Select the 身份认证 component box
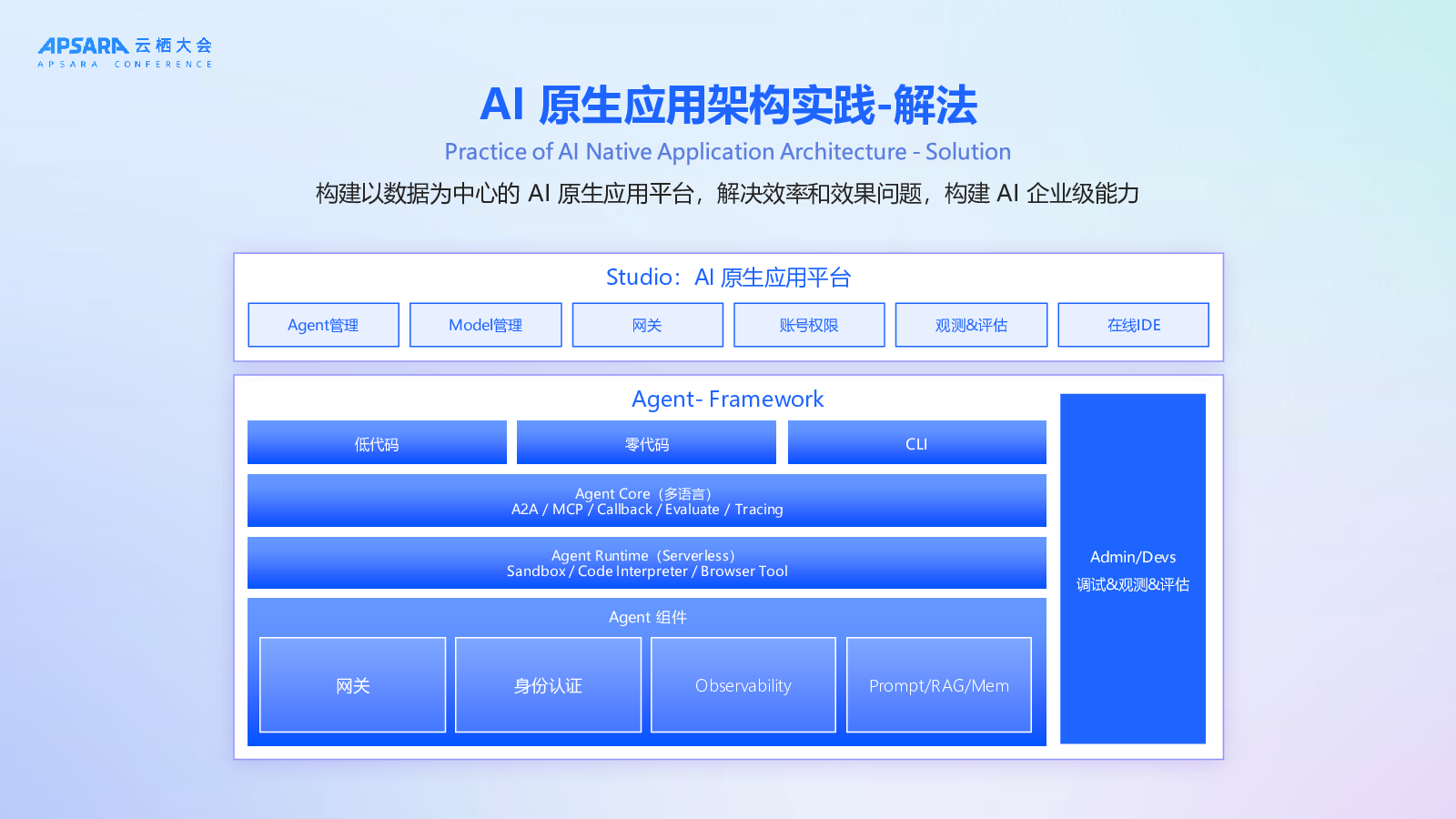This screenshot has height=819, width=1456. click(548, 685)
